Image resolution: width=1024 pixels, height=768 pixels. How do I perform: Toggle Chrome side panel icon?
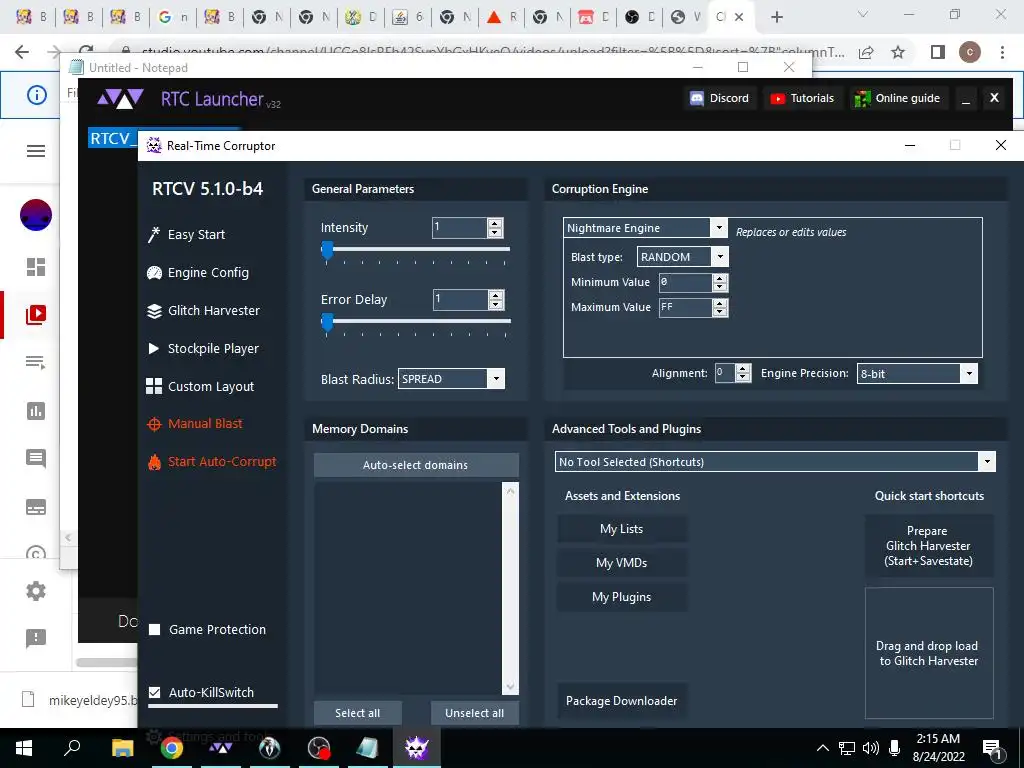(x=938, y=52)
